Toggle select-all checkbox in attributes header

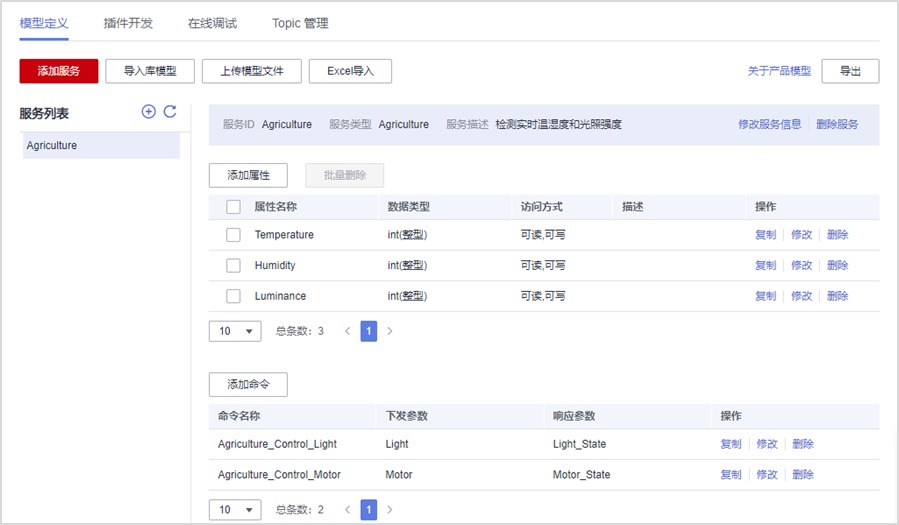coord(233,207)
